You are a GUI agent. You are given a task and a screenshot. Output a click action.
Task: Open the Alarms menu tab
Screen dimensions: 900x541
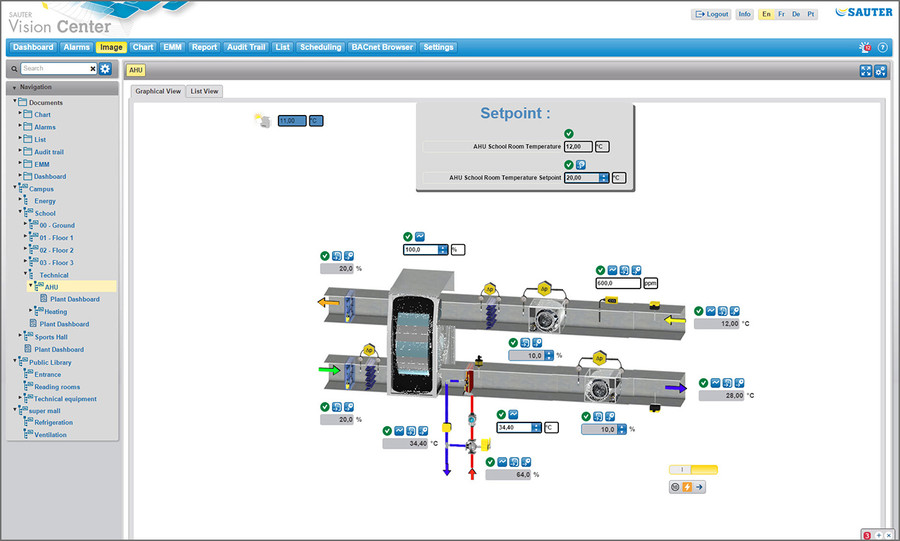tap(76, 47)
